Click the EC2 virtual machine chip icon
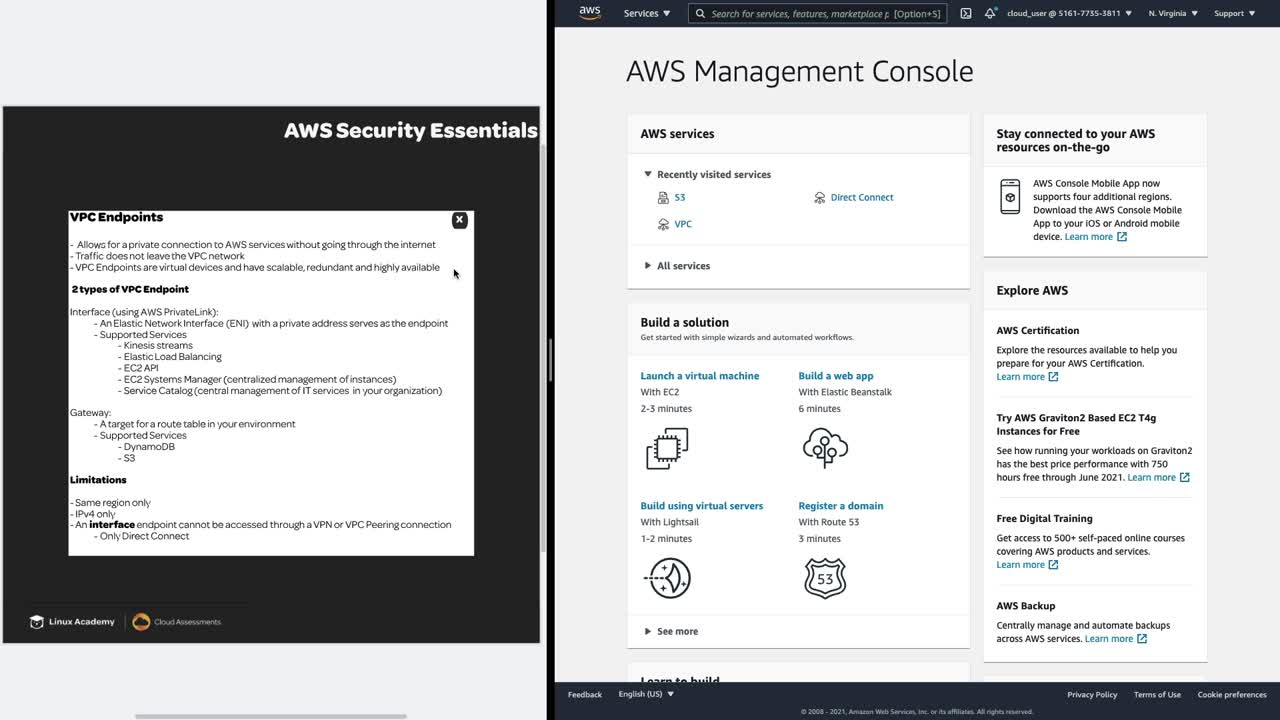Image resolution: width=1280 pixels, height=720 pixels. pyautogui.click(x=667, y=448)
